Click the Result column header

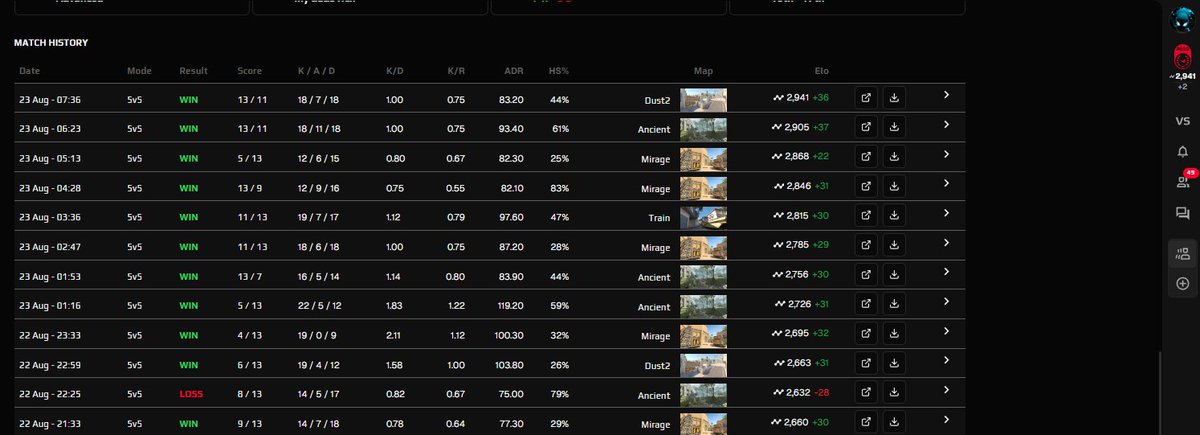193,71
